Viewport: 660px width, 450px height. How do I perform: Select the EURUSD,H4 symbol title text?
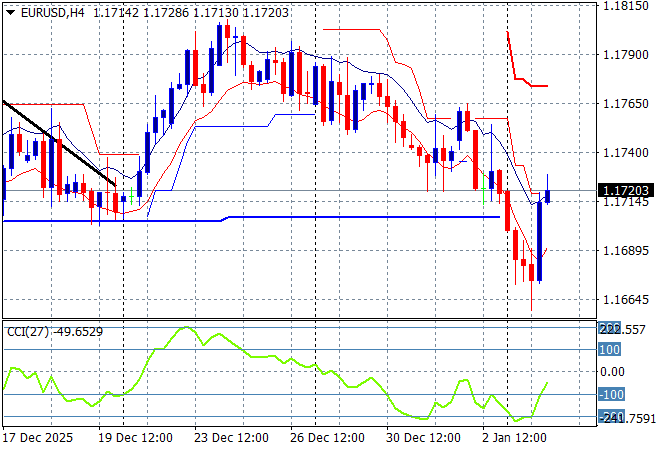pyautogui.click(x=53, y=13)
